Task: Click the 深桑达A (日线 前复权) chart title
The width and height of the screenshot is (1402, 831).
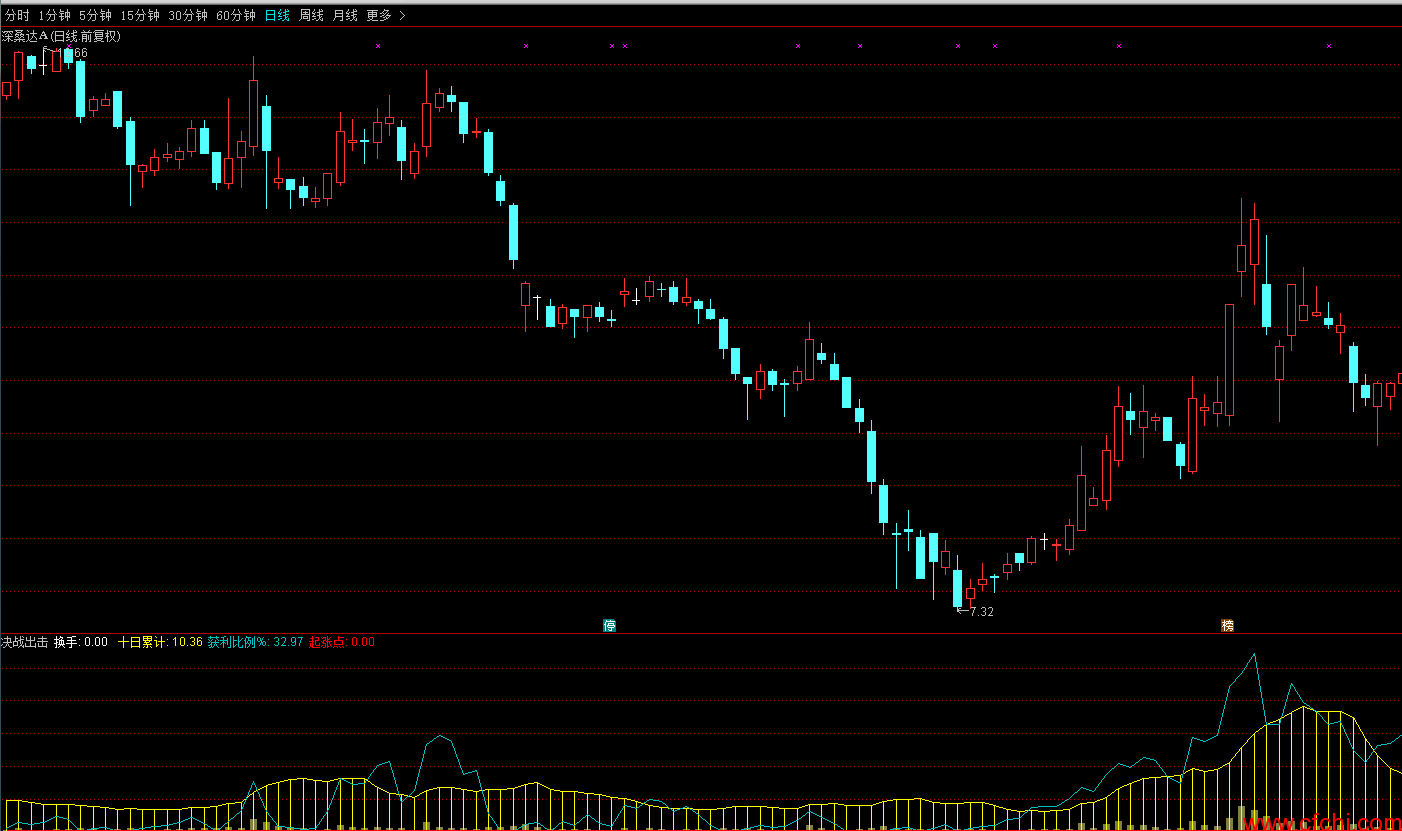Action: [x=61, y=36]
